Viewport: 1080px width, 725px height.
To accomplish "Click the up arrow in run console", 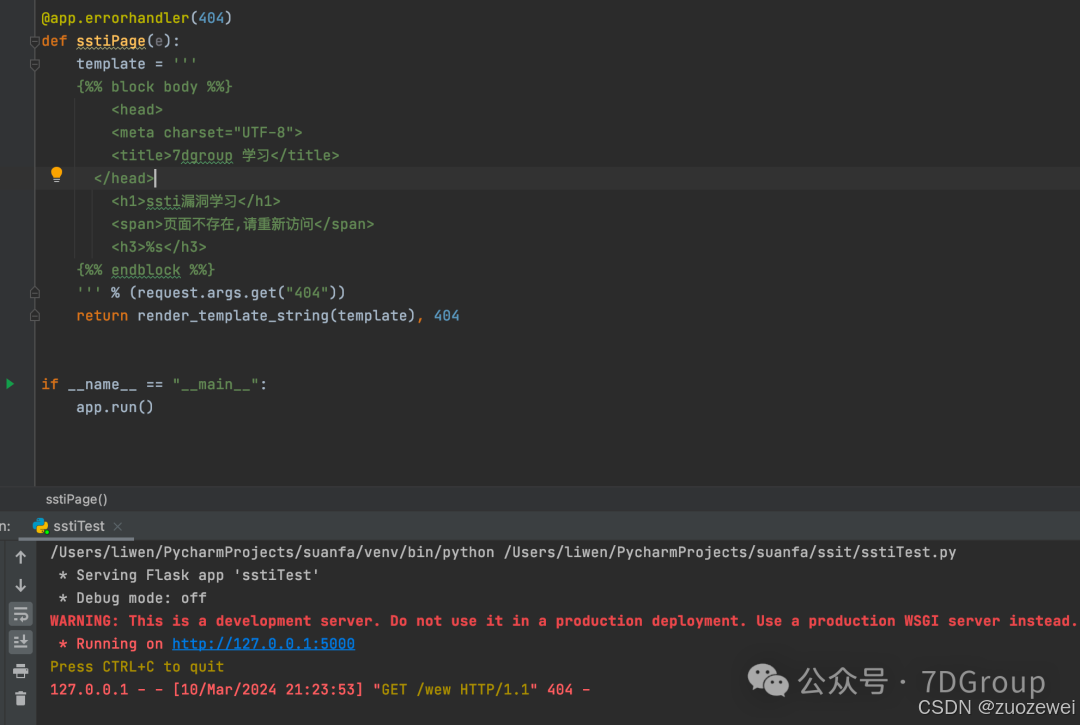I will coord(21,557).
